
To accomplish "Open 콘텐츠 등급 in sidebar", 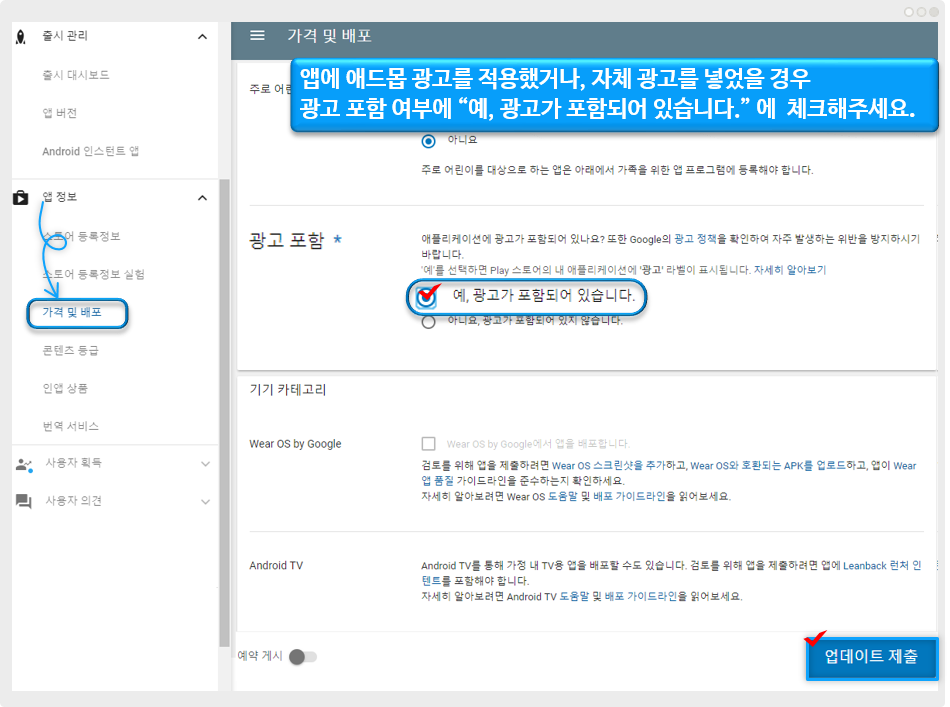I will pos(70,350).
